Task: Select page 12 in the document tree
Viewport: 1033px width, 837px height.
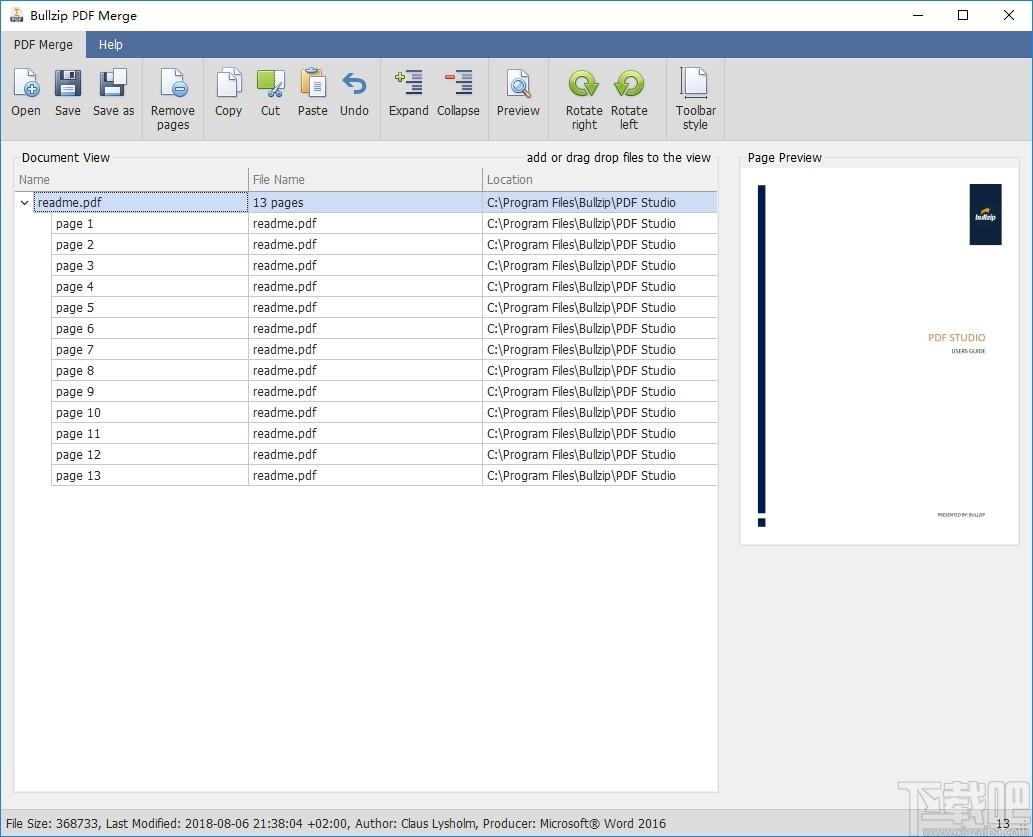Action: 78,455
